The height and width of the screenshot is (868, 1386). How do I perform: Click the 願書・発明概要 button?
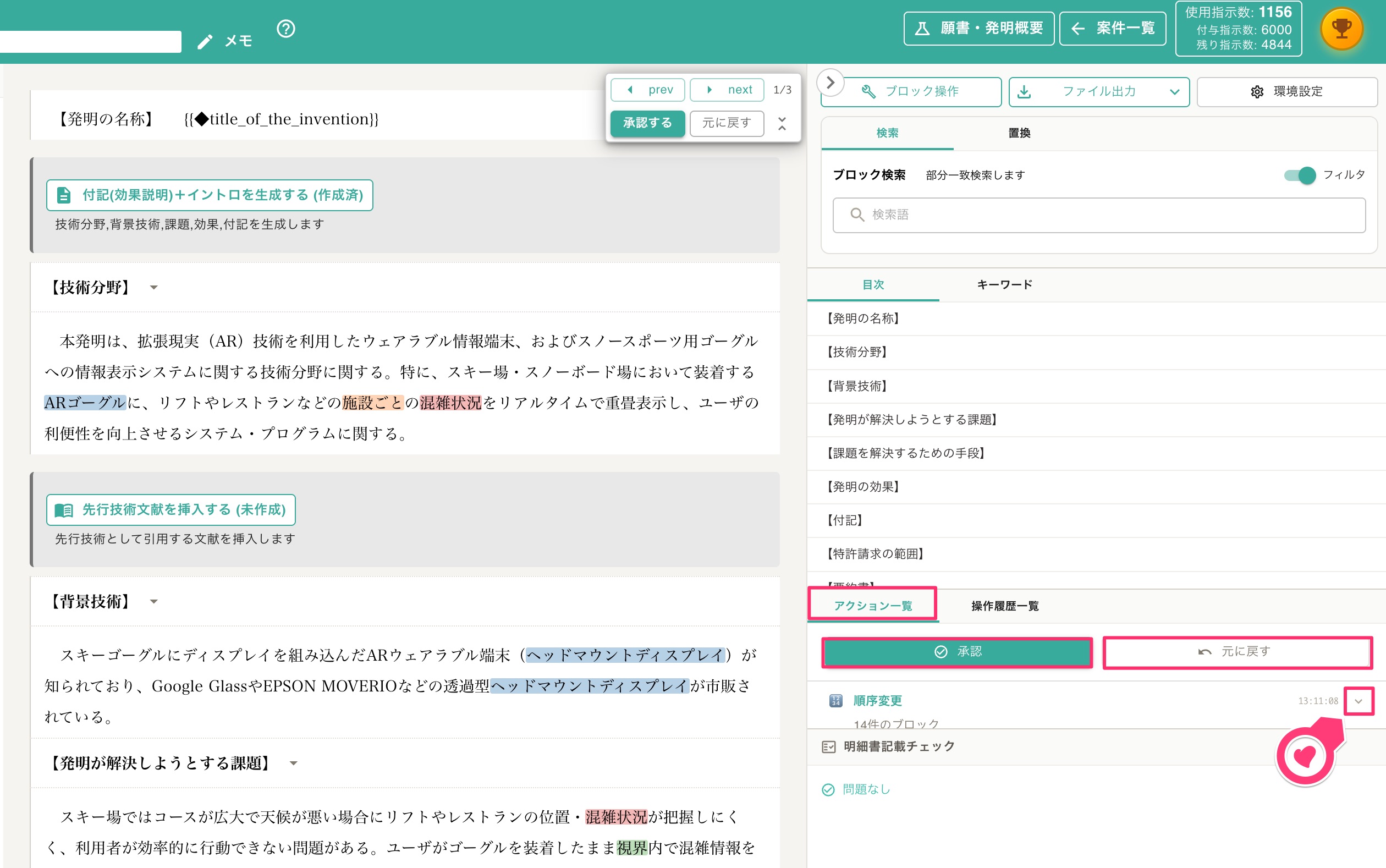978,29
